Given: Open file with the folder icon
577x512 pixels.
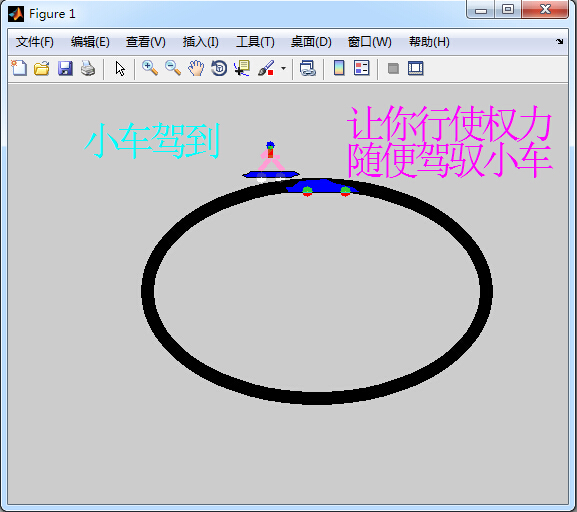Looking at the screenshot, I should tap(42, 68).
